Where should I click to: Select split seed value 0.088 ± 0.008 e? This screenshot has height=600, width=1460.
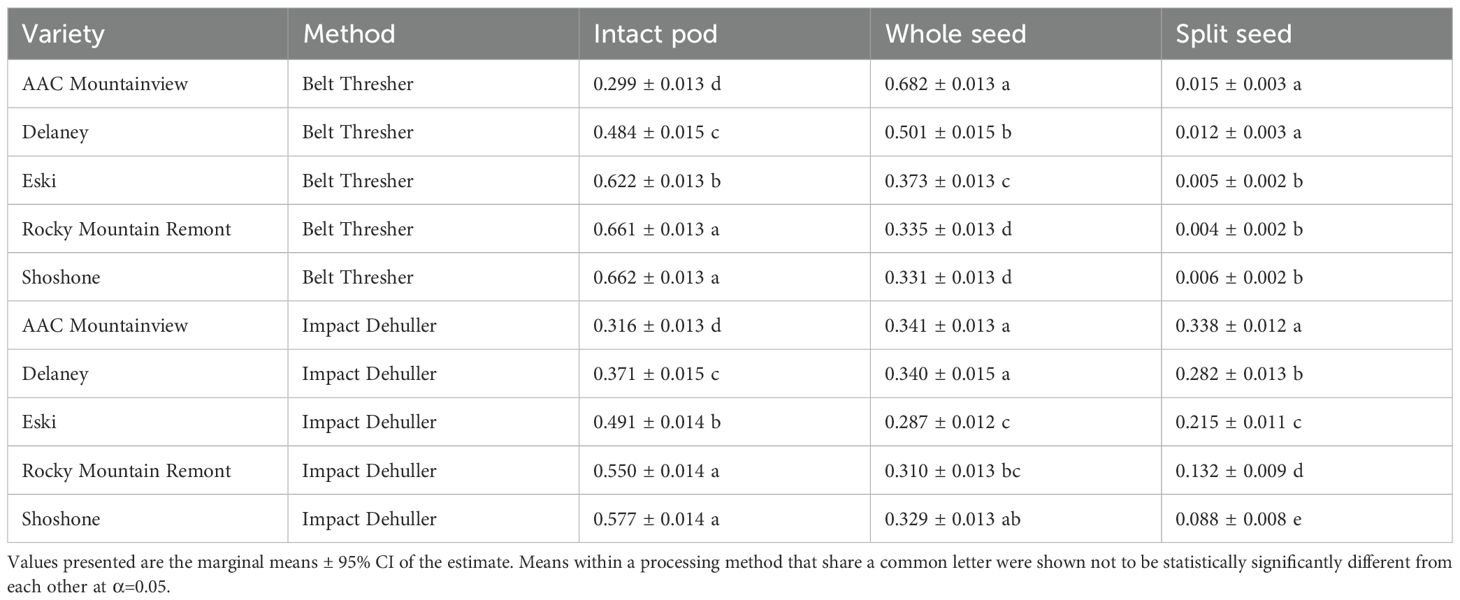pyautogui.click(x=1238, y=519)
